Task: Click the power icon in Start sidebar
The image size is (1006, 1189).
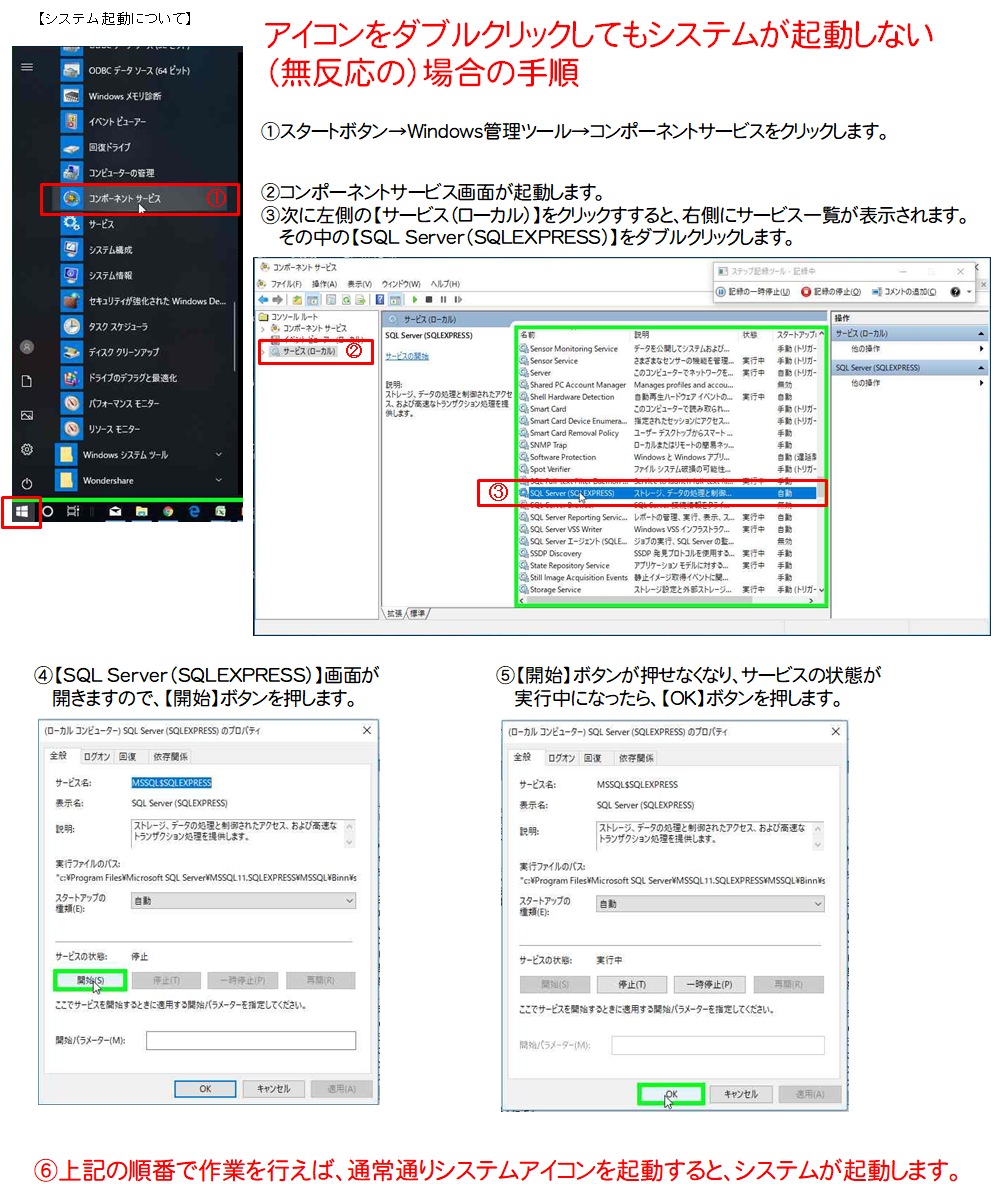Action: (27, 483)
